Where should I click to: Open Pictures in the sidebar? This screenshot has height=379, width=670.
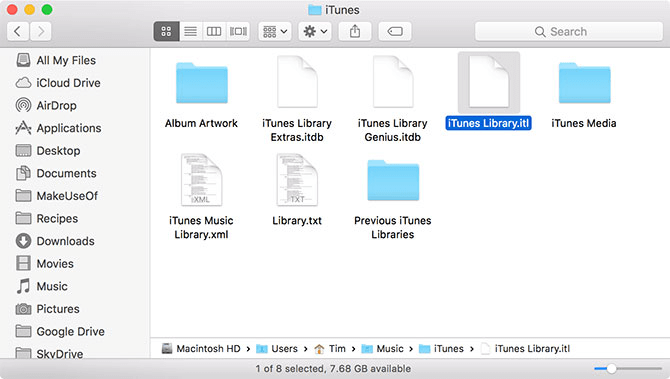click(x=47, y=309)
